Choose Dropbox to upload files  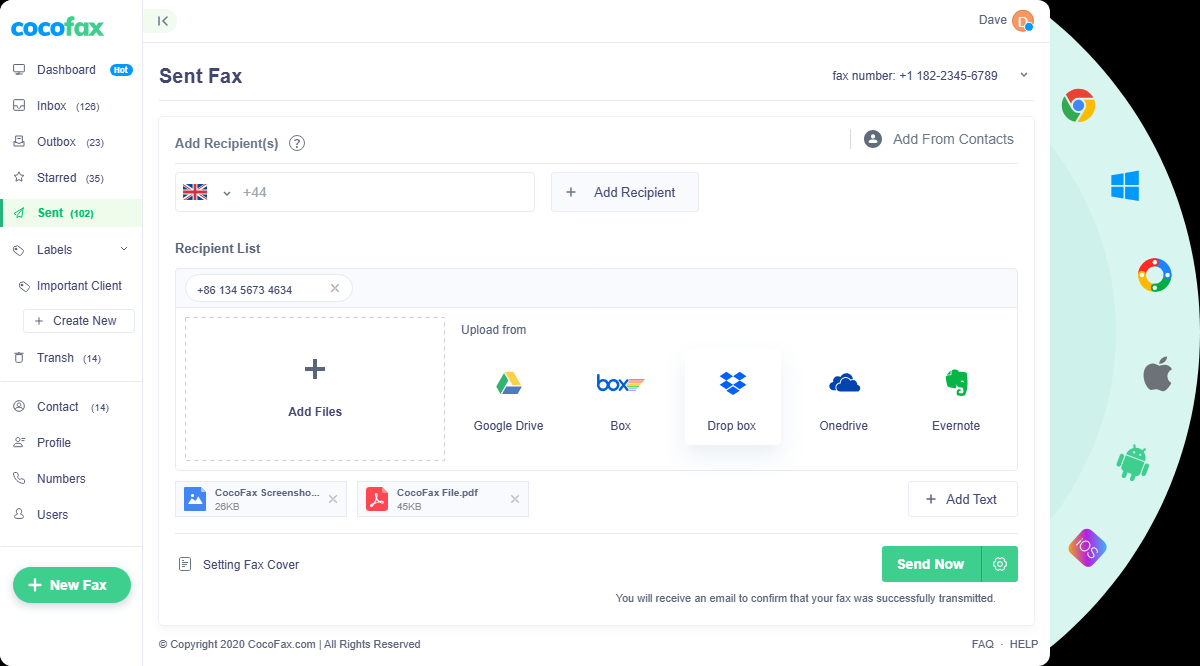pos(732,383)
